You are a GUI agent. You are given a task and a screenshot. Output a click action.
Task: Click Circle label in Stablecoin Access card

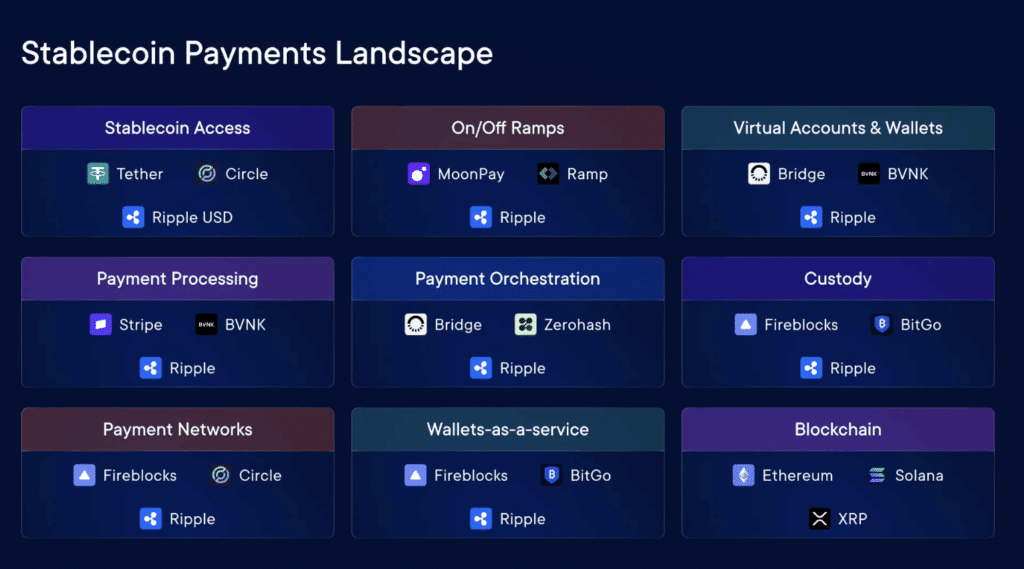pyautogui.click(x=246, y=174)
